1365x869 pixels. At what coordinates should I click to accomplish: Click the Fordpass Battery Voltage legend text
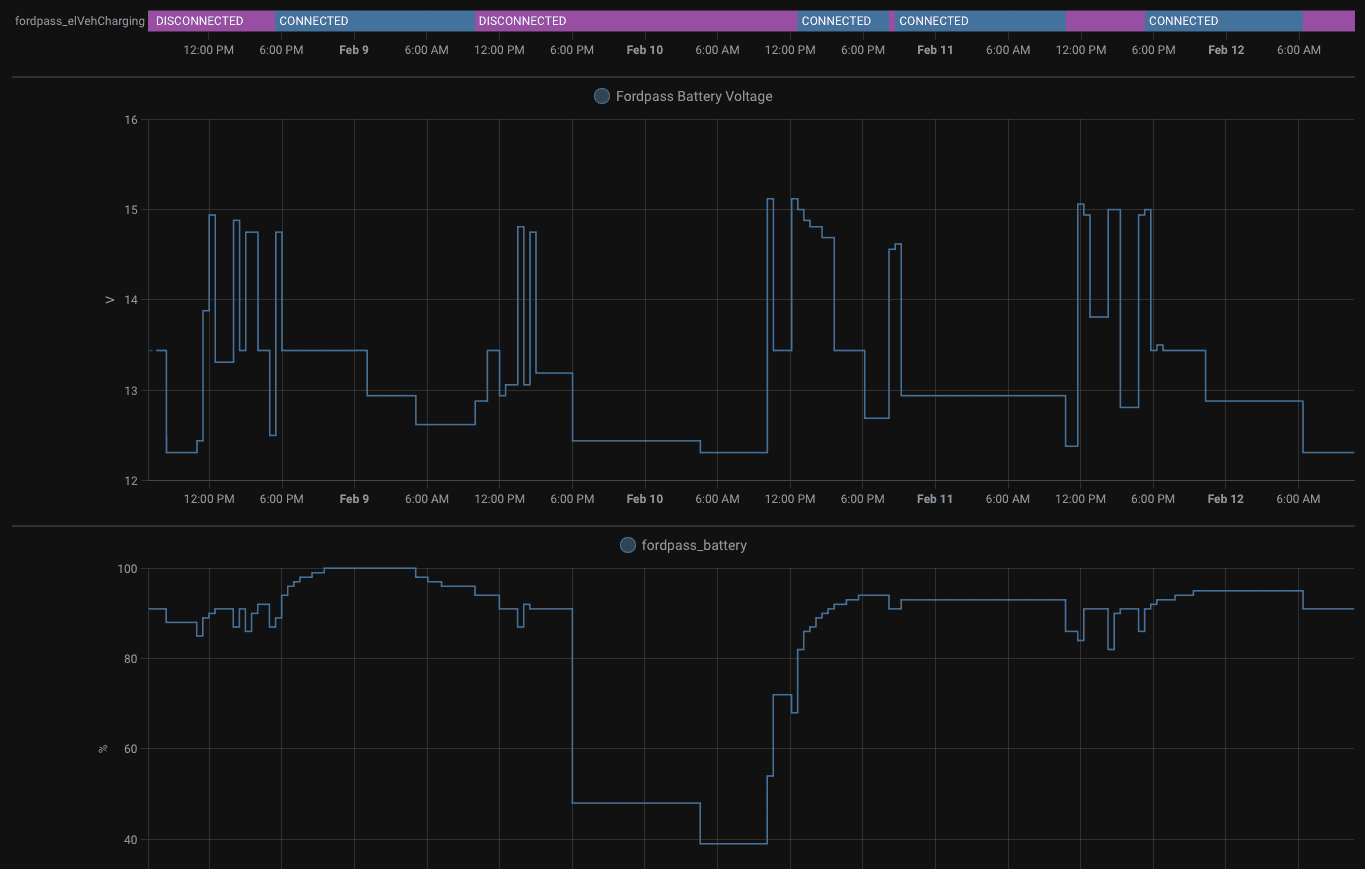[693, 97]
